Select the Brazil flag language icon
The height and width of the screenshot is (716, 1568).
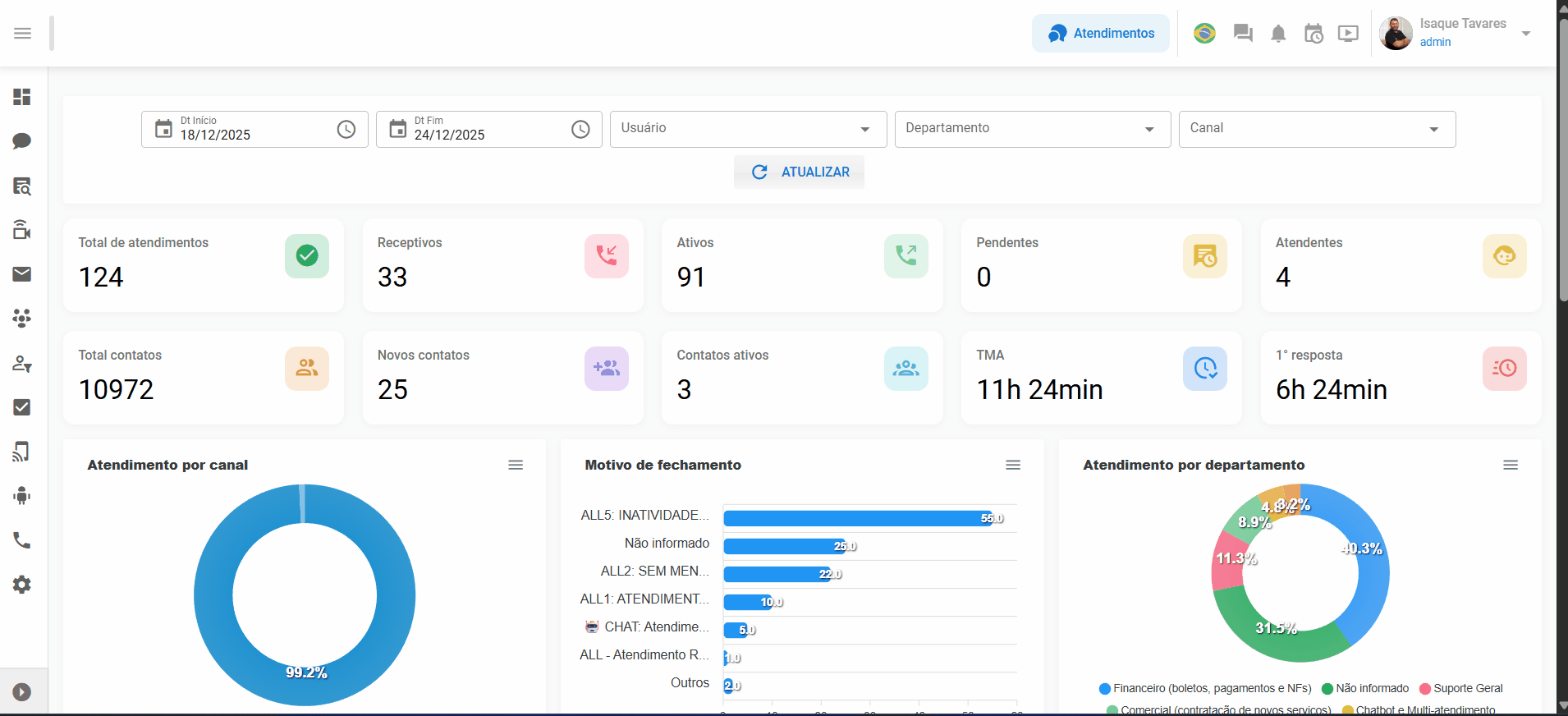click(1204, 34)
